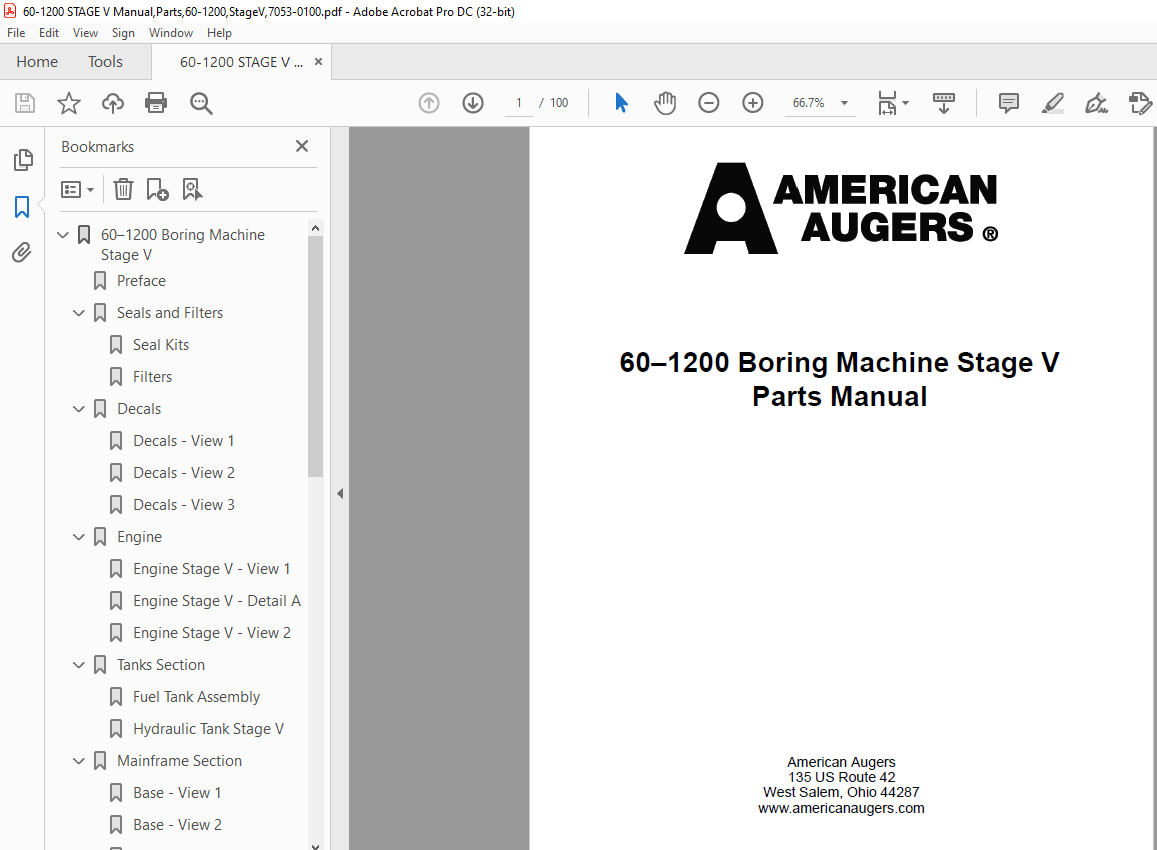
Task: Click the www.americanaugers.com link in document
Action: tap(841, 808)
